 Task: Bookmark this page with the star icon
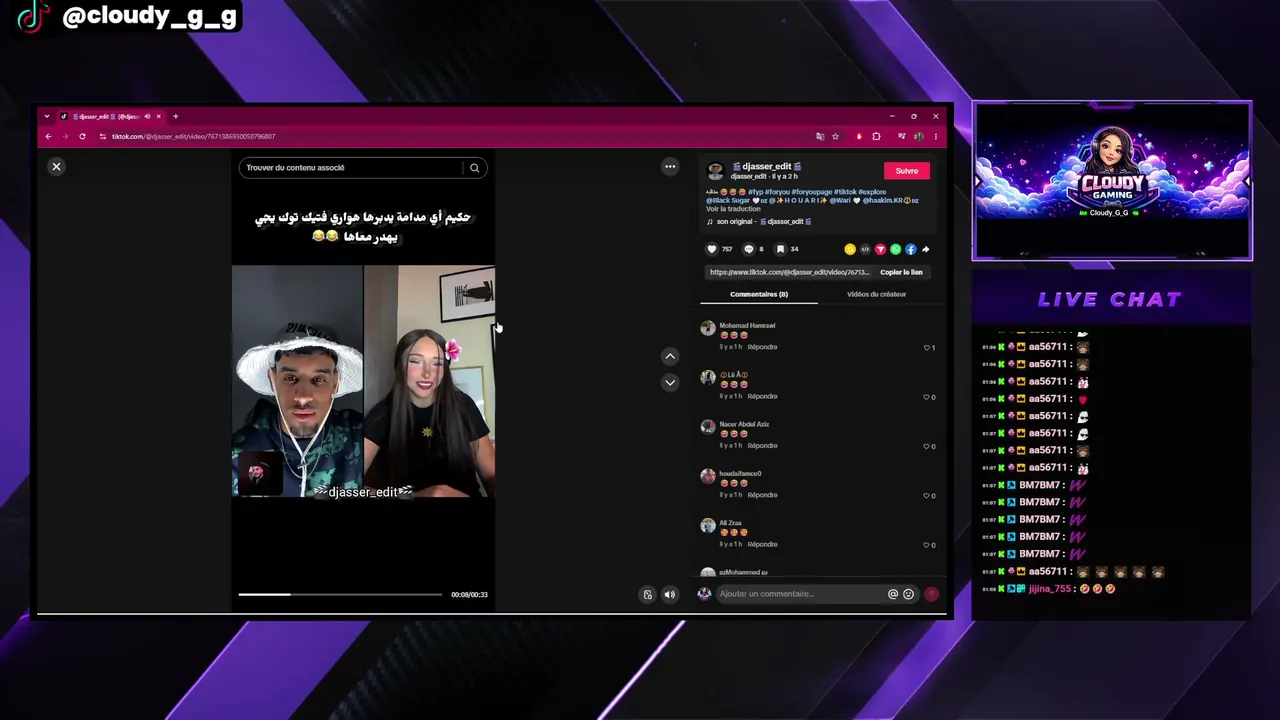pyautogui.click(x=835, y=136)
